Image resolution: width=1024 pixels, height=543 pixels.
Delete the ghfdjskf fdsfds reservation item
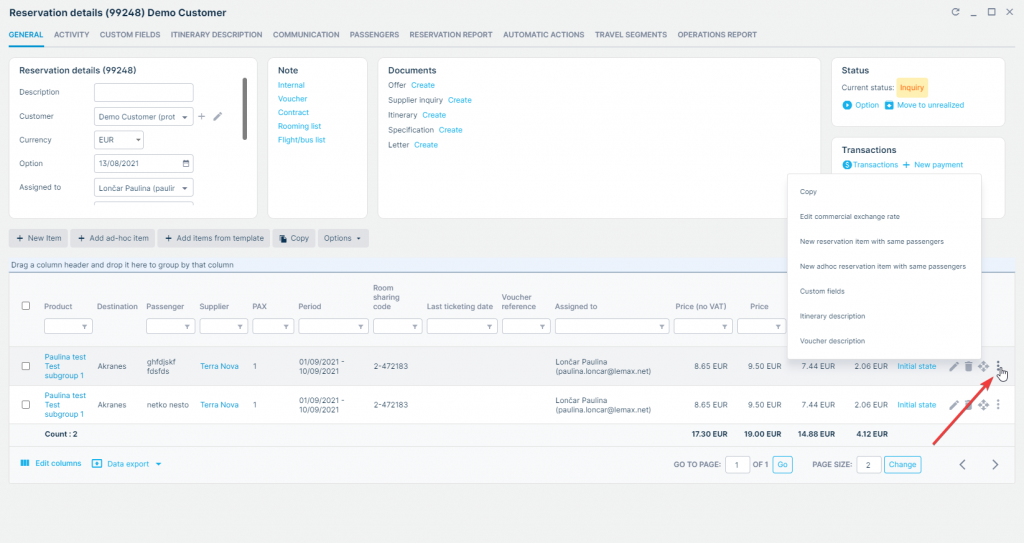click(x=968, y=367)
